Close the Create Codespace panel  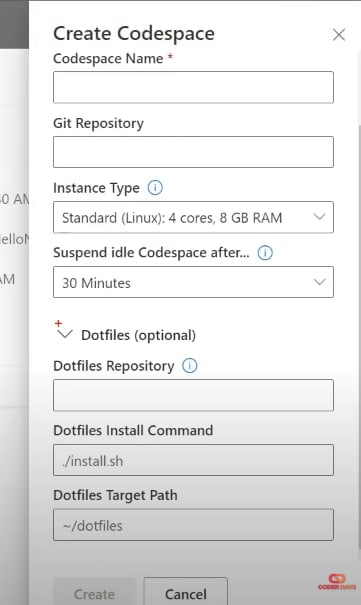point(339,35)
